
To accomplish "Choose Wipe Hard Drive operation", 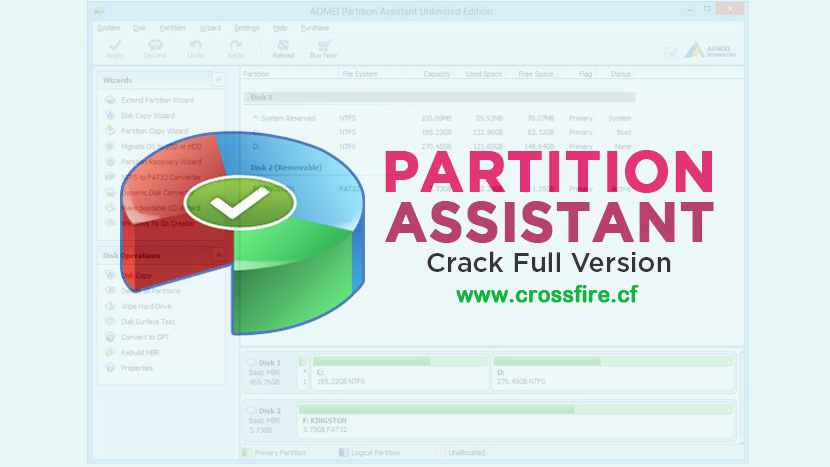I will [x=146, y=306].
